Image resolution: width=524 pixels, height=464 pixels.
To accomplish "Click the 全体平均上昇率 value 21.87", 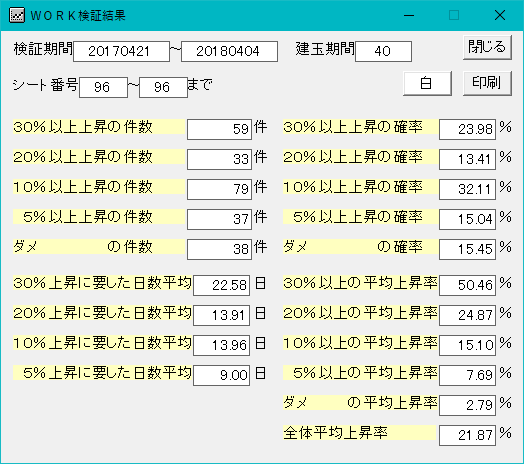I will pyautogui.click(x=467, y=436).
